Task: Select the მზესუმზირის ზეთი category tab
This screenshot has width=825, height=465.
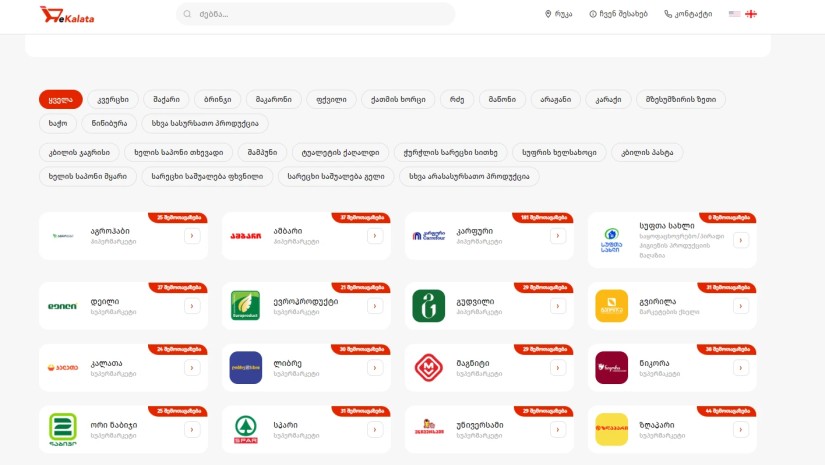Action: [x=681, y=99]
